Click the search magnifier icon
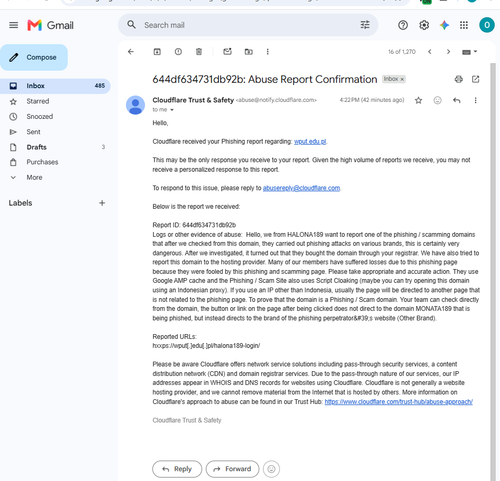 (x=131, y=25)
